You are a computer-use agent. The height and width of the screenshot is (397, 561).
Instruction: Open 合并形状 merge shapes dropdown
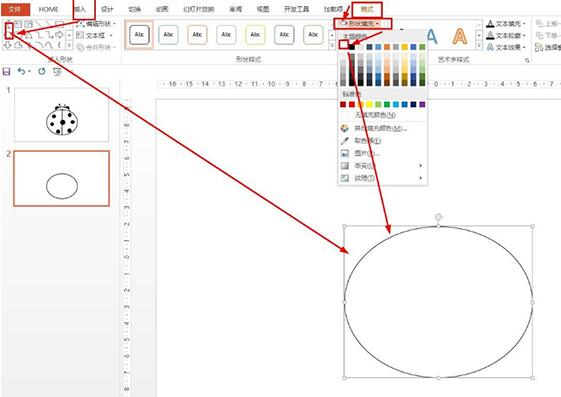click(96, 47)
